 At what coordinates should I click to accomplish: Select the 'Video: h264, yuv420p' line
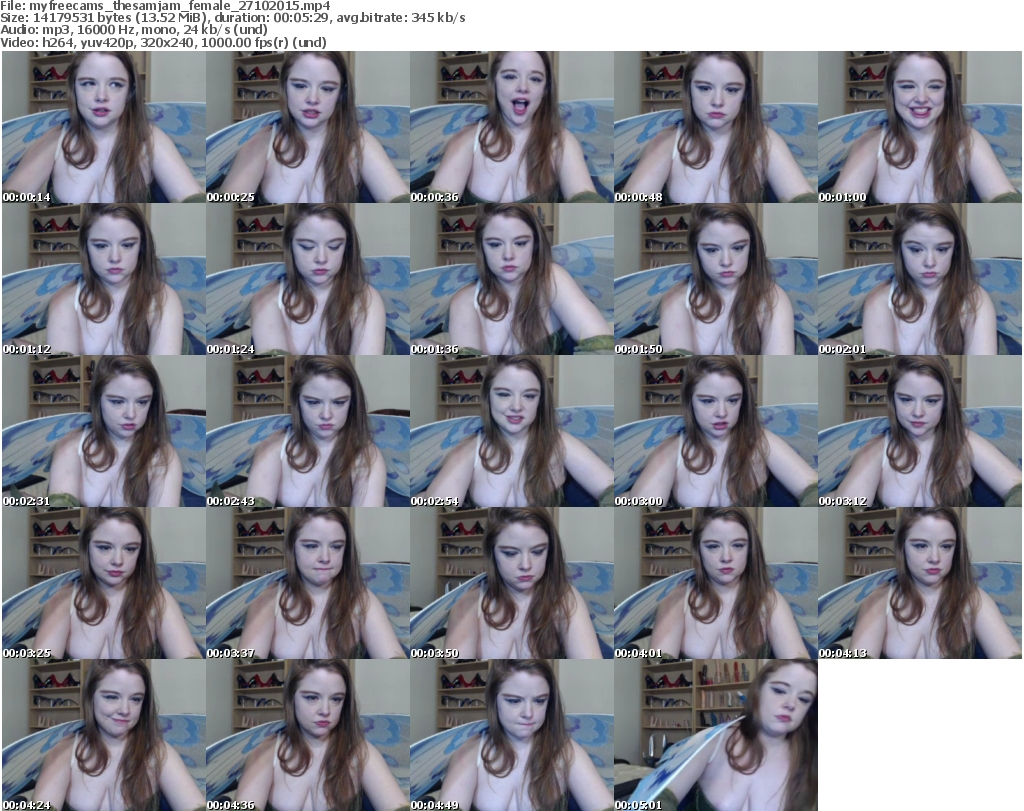(163, 42)
